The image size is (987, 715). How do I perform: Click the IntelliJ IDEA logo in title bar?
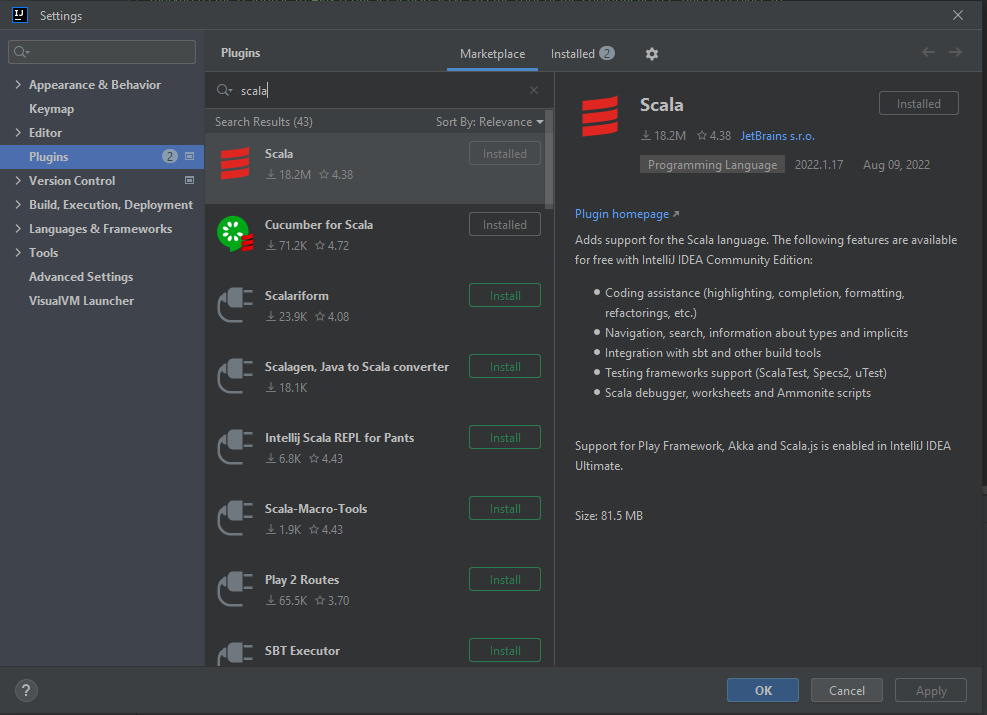tap(20, 15)
